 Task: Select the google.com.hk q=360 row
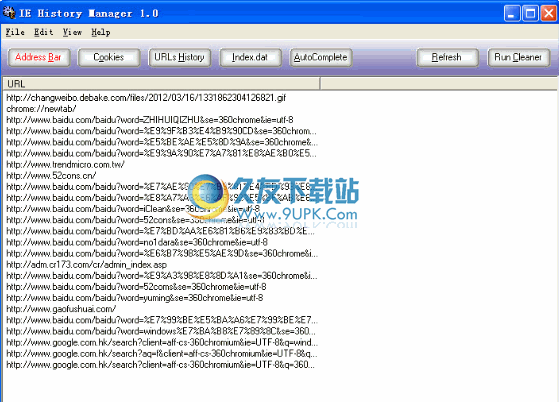click(161, 365)
